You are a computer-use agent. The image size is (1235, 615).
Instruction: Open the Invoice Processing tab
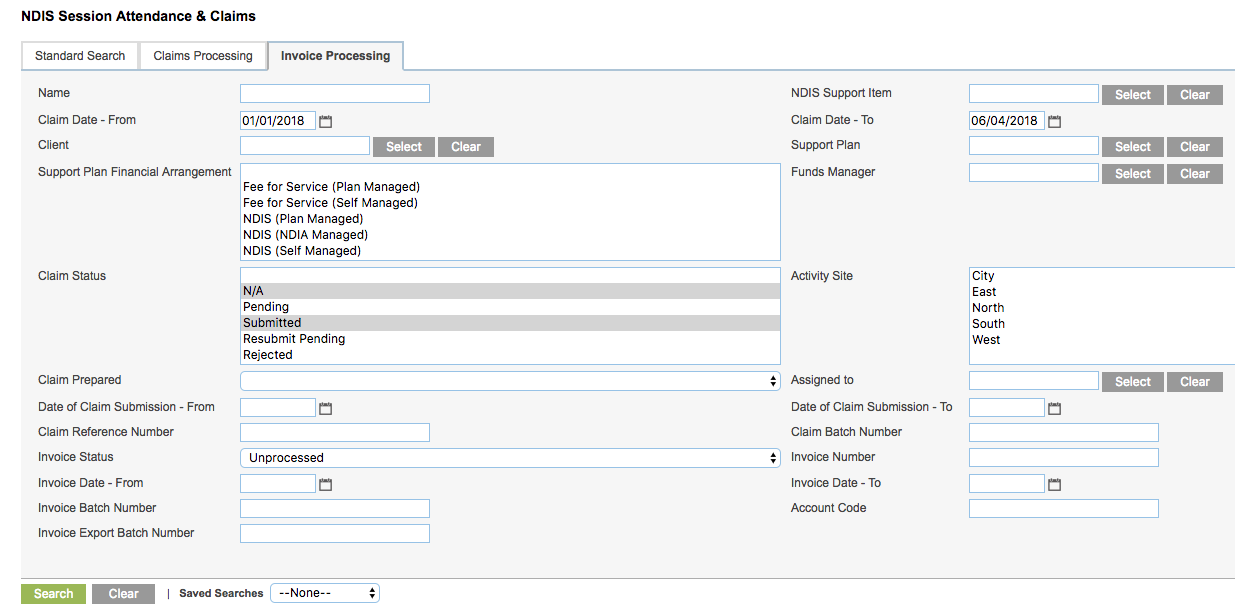coord(336,56)
